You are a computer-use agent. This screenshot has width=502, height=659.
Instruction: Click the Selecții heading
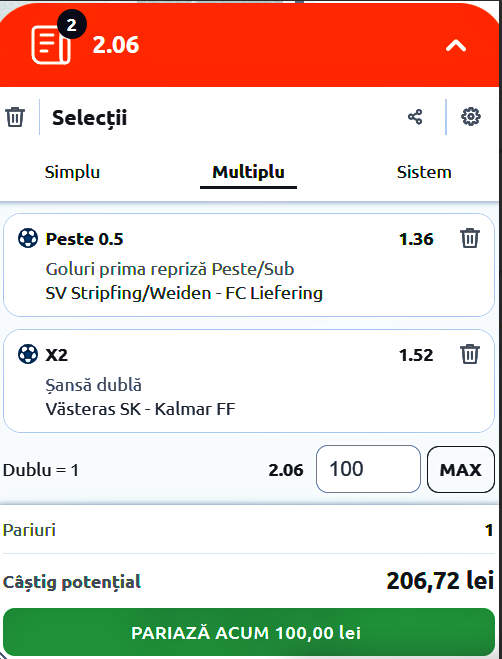(90, 118)
